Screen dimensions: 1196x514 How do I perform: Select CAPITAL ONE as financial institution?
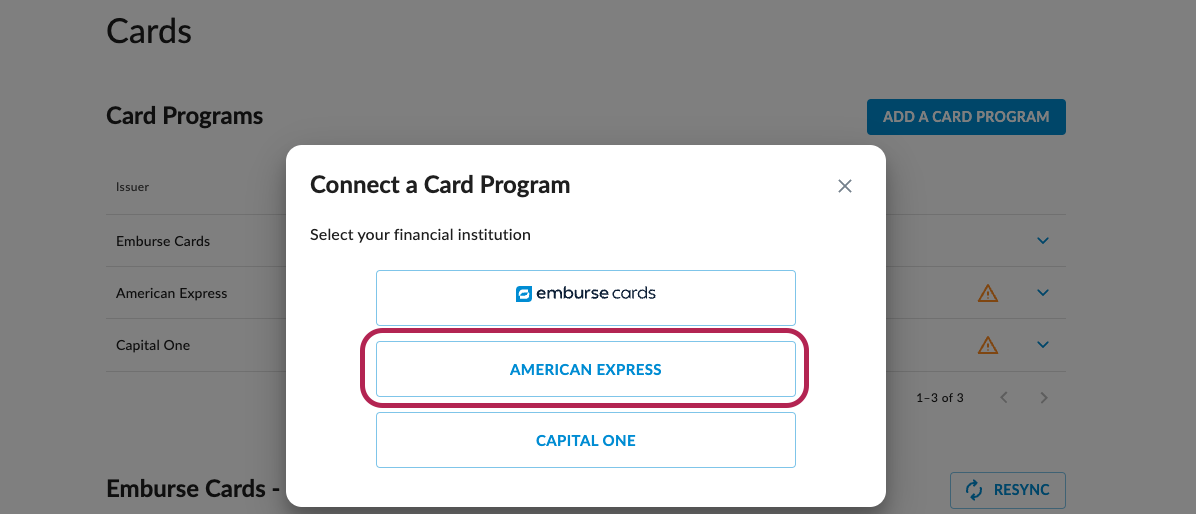[x=586, y=440]
